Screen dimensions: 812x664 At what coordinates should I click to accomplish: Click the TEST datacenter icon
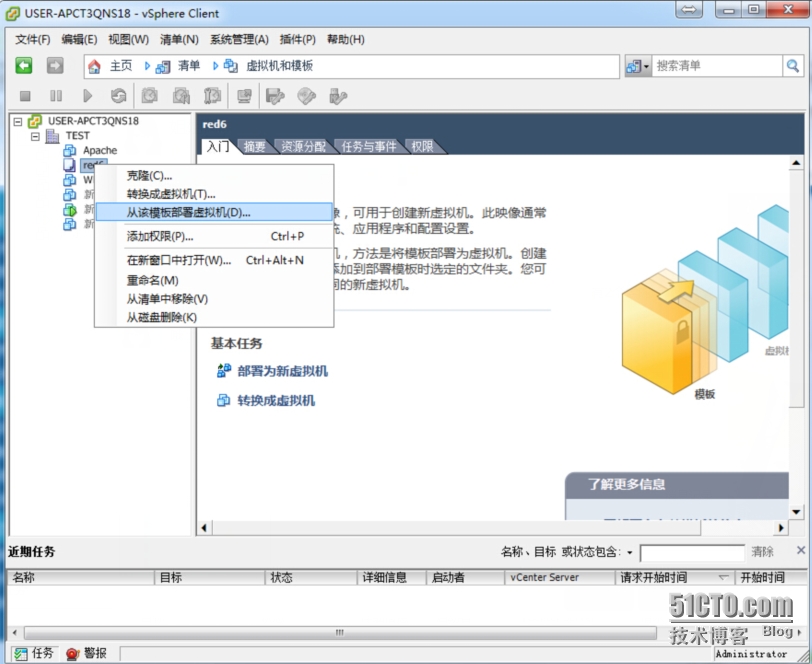[x=52, y=136]
